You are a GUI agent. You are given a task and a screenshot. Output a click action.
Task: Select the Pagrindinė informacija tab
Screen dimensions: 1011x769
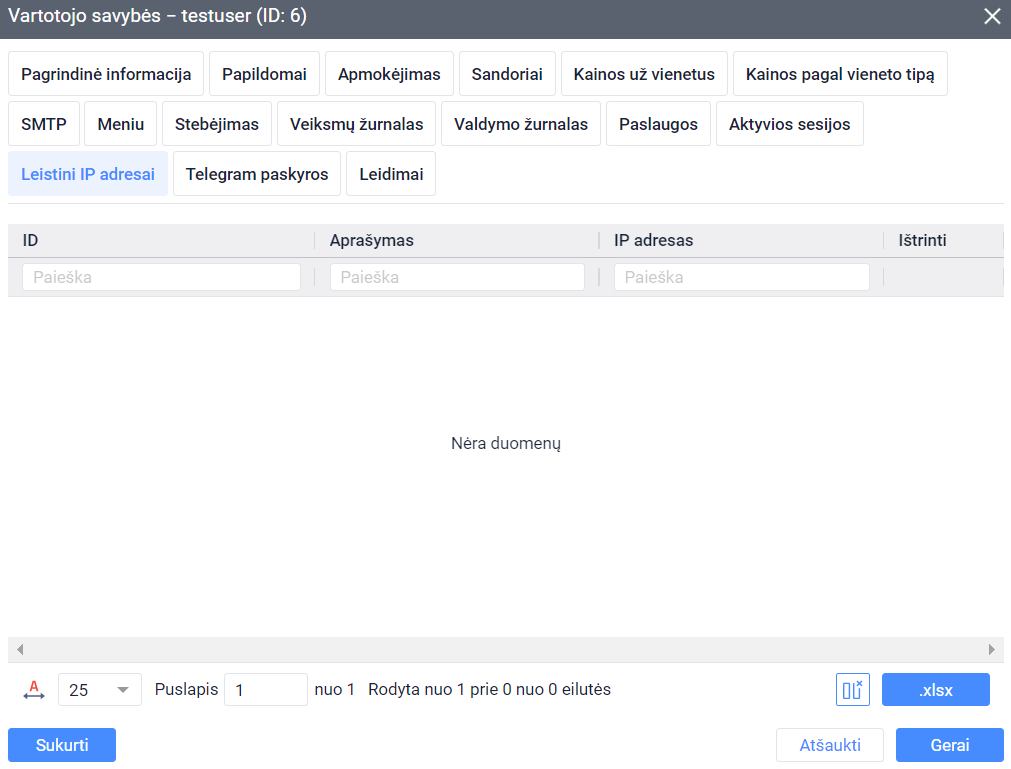[x=106, y=74]
